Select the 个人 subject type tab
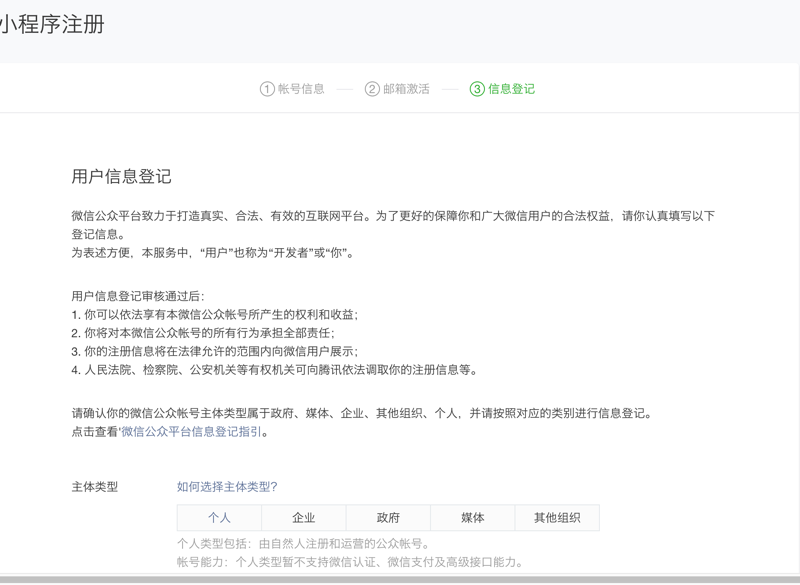 tap(219, 518)
